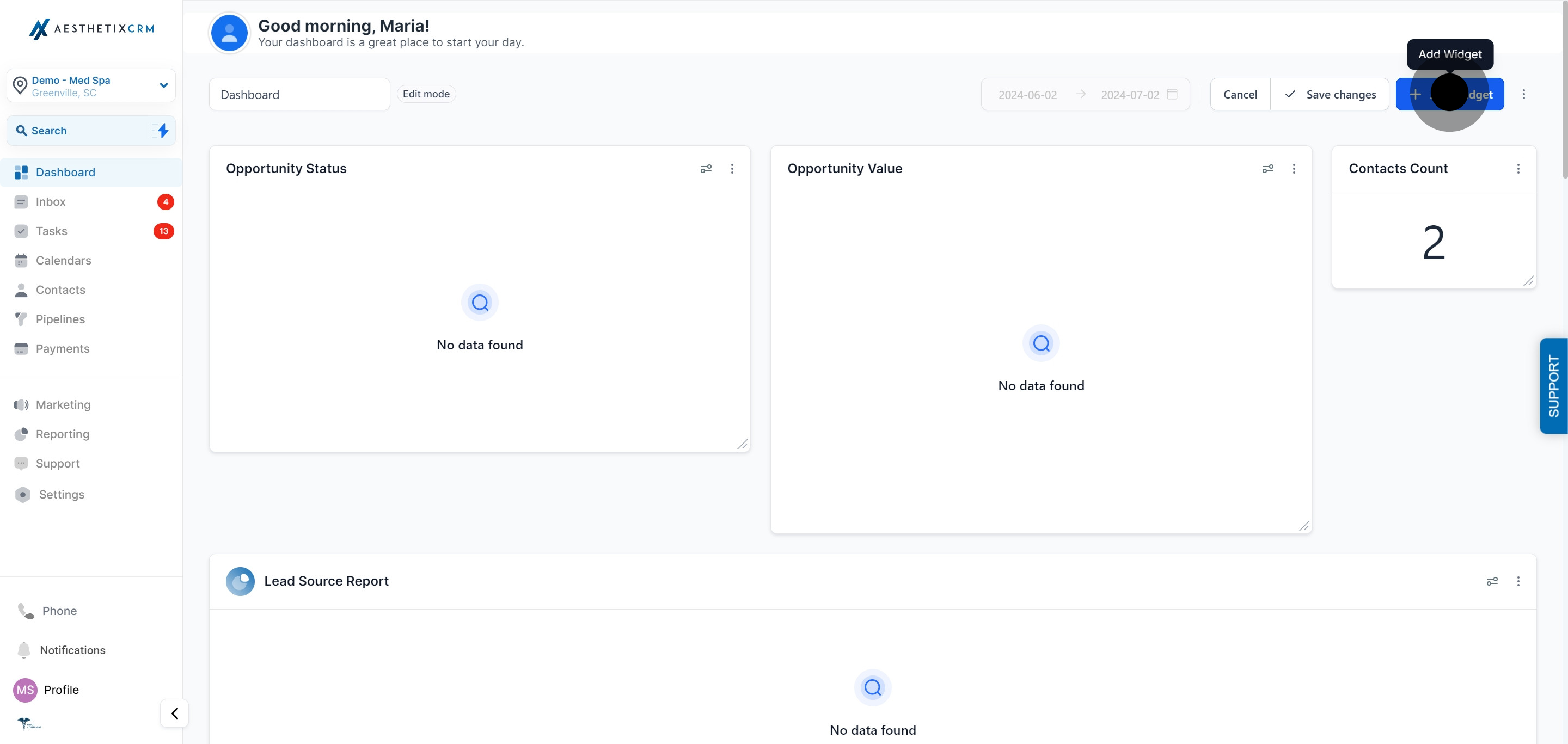Click the user avatar beside greeting
Viewport: 1568px width, 744px height.
(x=229, y=33)
